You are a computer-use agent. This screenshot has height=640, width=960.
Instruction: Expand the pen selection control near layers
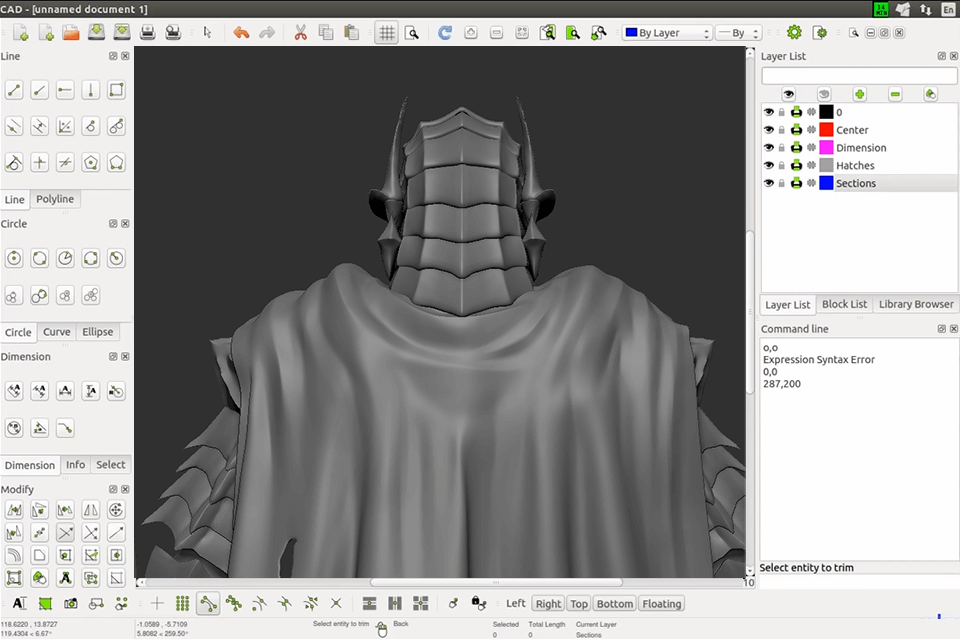pyautogui.click(x=931, y=94)
